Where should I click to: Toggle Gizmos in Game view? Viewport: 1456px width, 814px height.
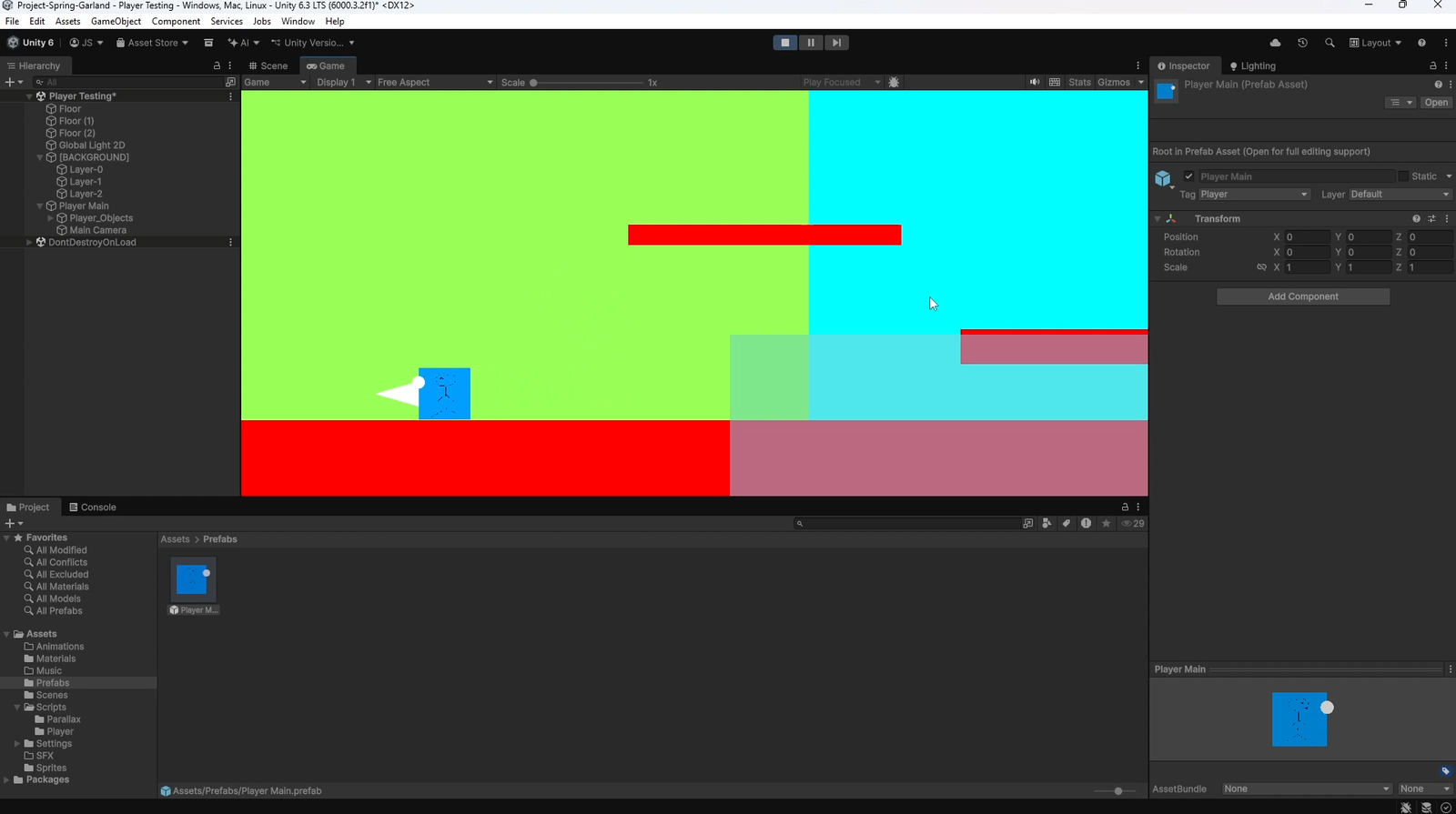[1114, 82]
